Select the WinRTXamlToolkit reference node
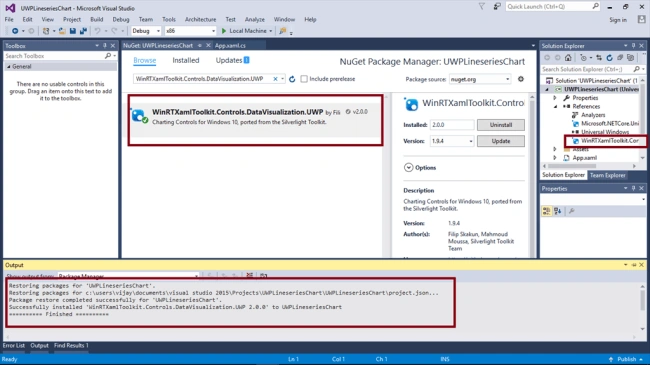The image size is (650, 365). pos(606,141)
